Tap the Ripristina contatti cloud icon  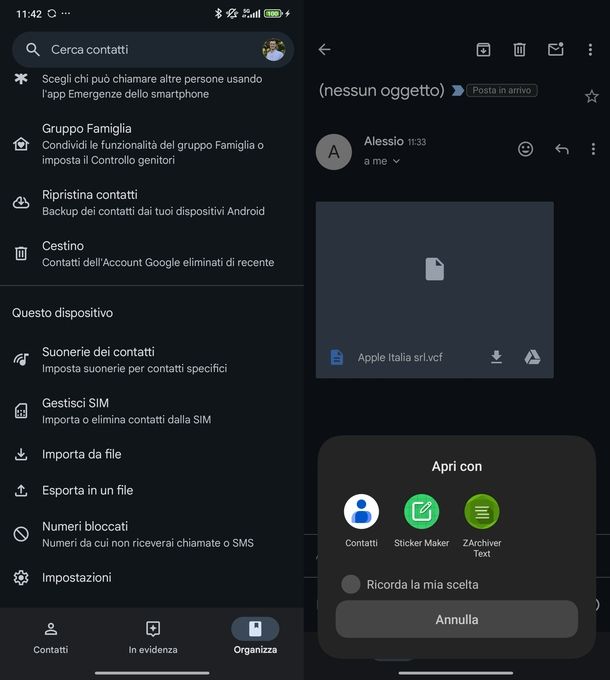coord(21,203)
